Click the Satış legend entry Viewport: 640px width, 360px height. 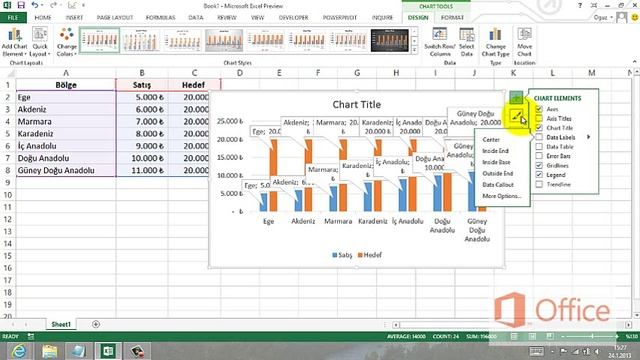342,255
